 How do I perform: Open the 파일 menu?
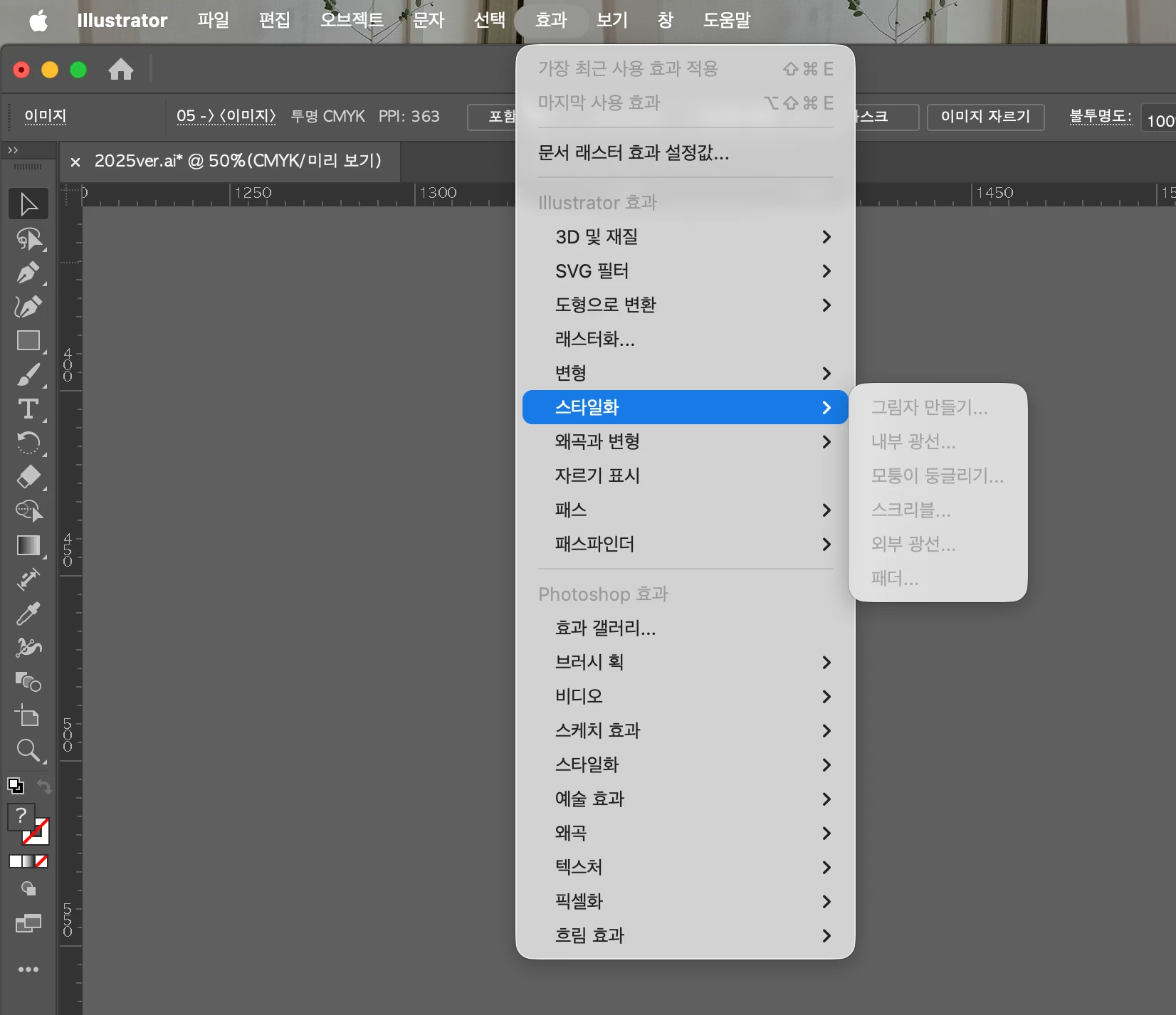(x=214, y=20)
